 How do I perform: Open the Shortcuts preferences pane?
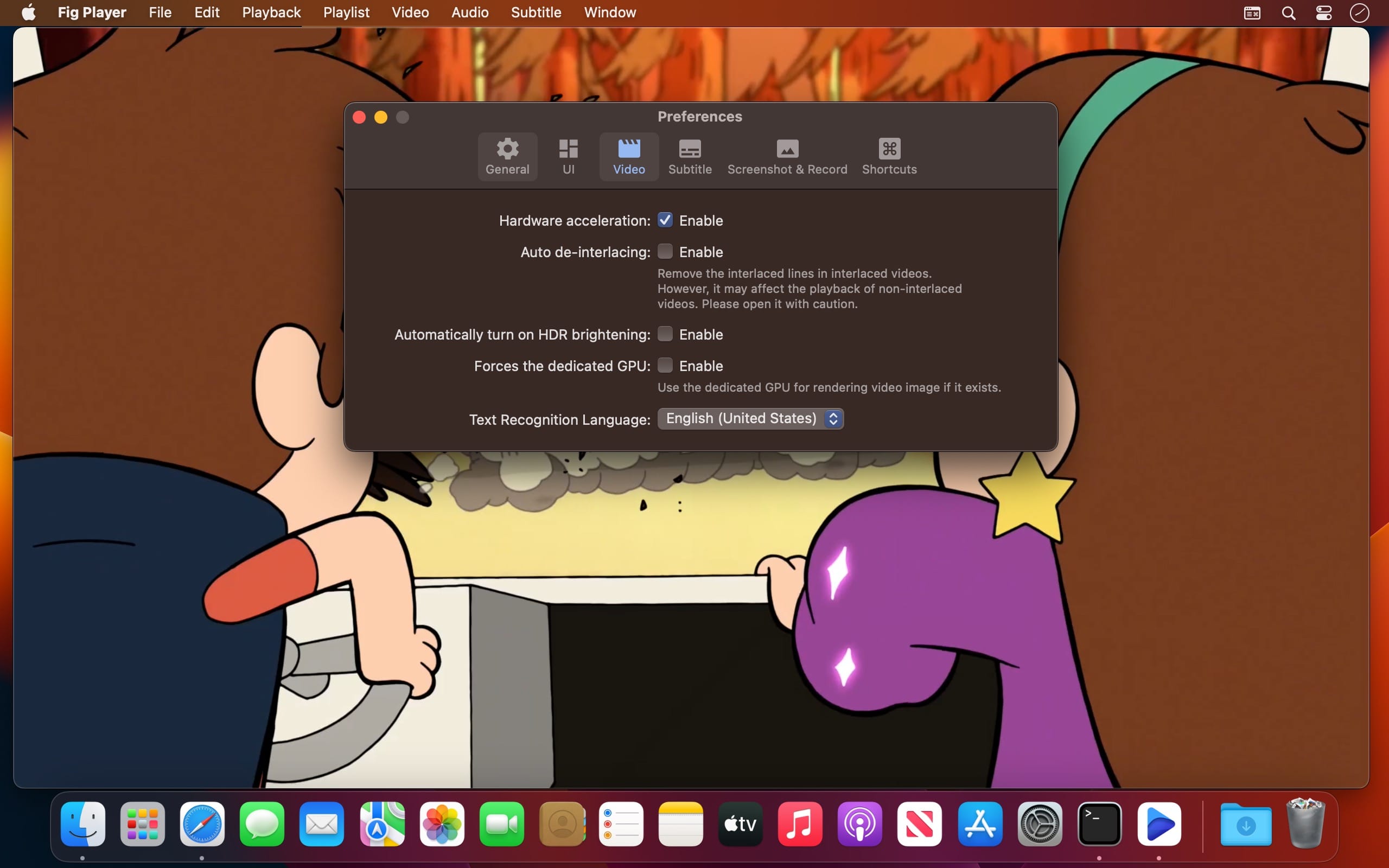[x=889, y=156]
